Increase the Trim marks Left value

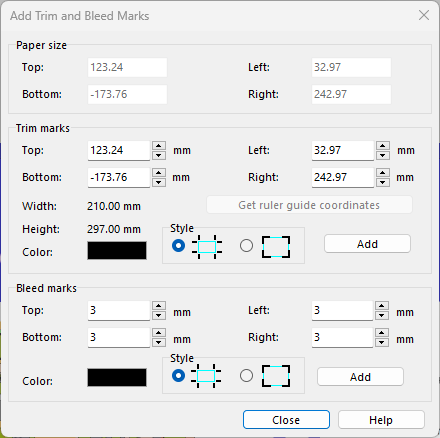pos(383,146)
